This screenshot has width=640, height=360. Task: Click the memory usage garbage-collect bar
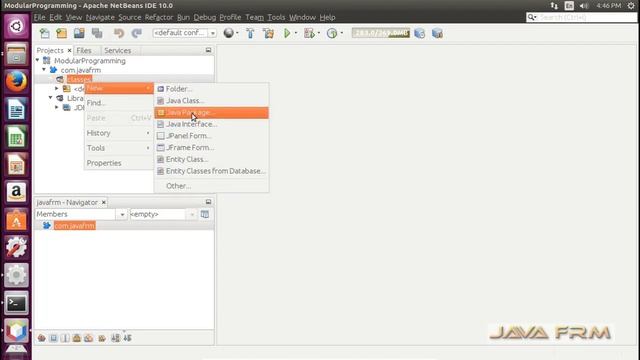380,33
